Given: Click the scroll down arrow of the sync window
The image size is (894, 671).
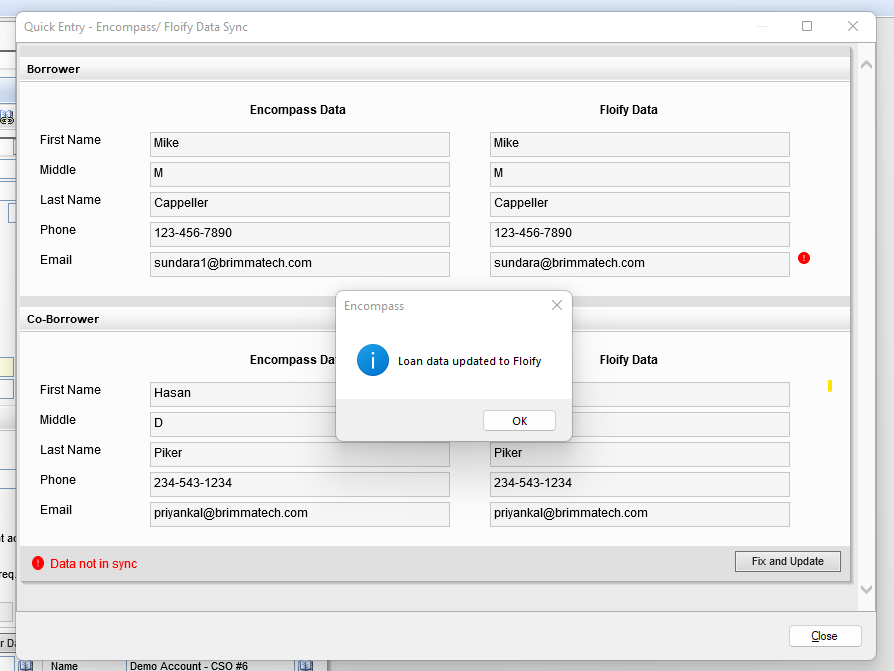Looking at the screenshot, I should coord(866,590).
